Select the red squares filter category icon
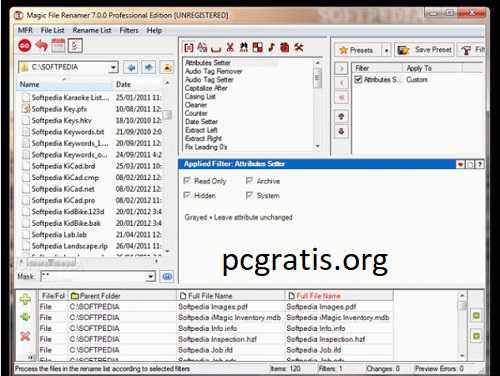Viewport: 500px width, 376px height. 257,47
